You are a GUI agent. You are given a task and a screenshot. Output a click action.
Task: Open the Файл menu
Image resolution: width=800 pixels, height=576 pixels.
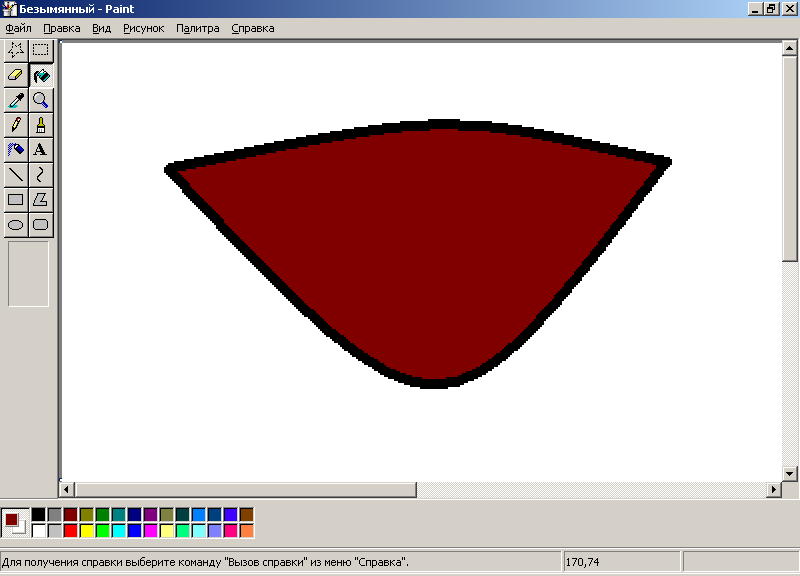pos(18,29)
